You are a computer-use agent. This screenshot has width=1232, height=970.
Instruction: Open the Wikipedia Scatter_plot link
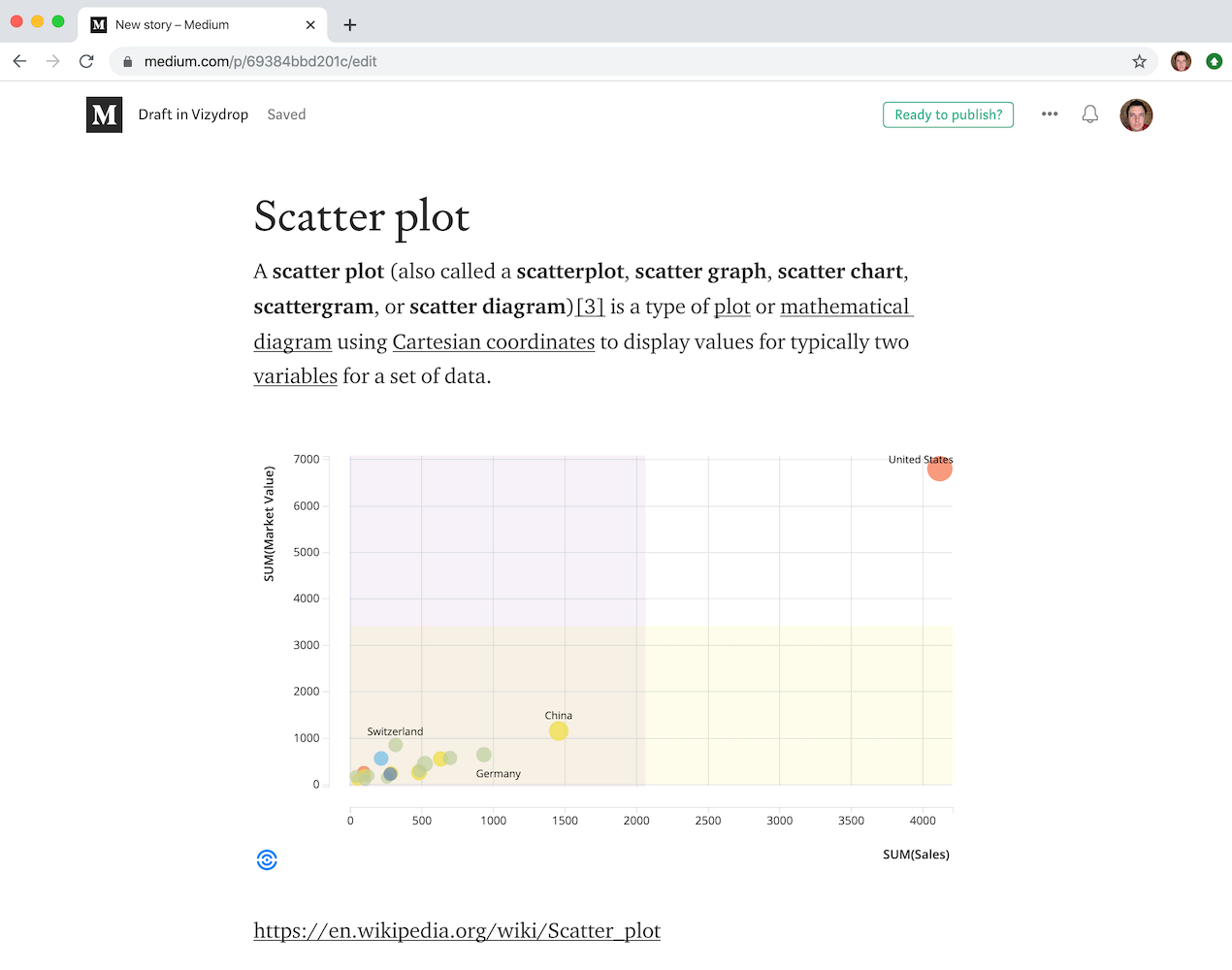[456, 929]
